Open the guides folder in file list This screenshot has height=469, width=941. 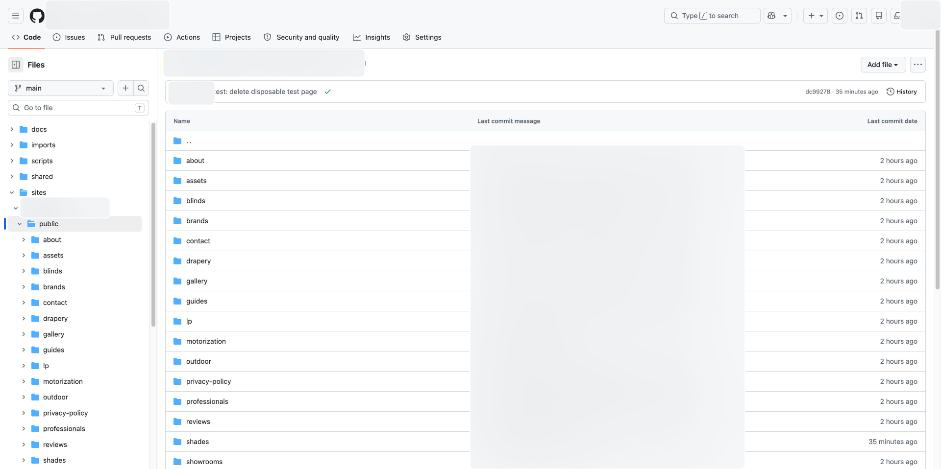click(197, 301)
